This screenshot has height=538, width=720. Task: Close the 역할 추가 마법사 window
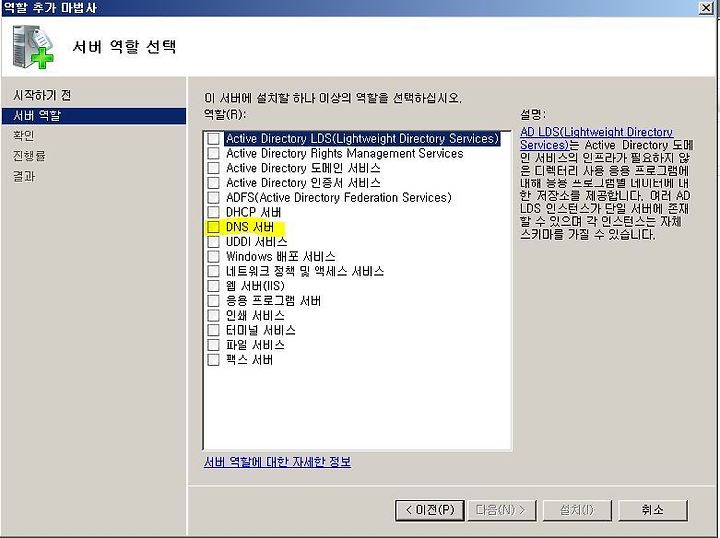(x=706, y=8)
